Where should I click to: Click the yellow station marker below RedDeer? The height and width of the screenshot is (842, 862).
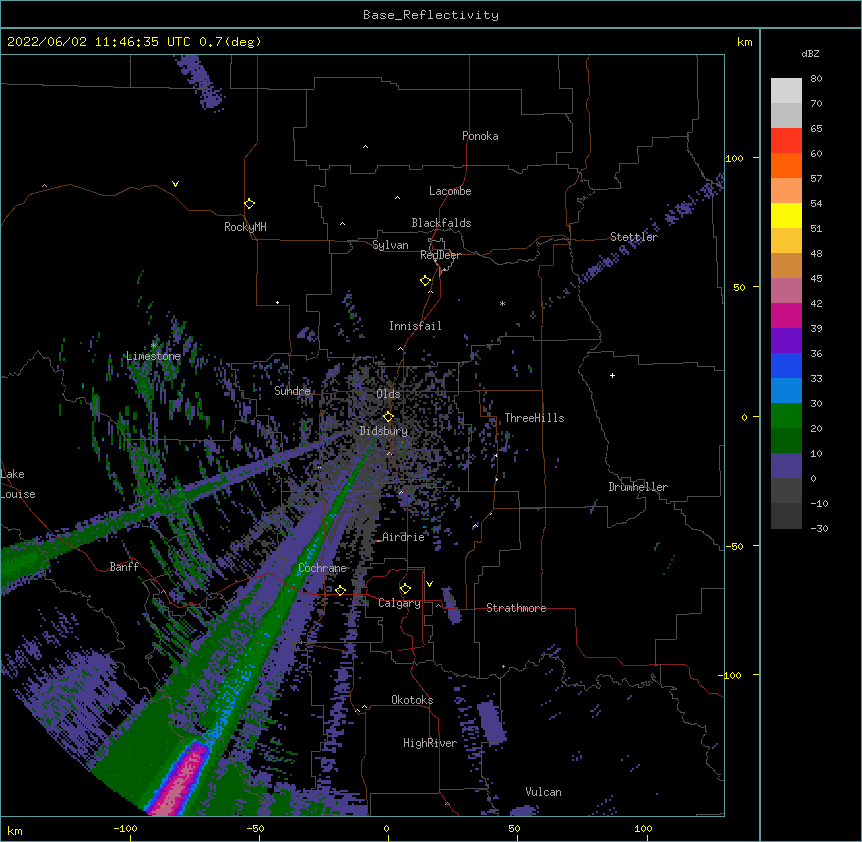point(425,281)
